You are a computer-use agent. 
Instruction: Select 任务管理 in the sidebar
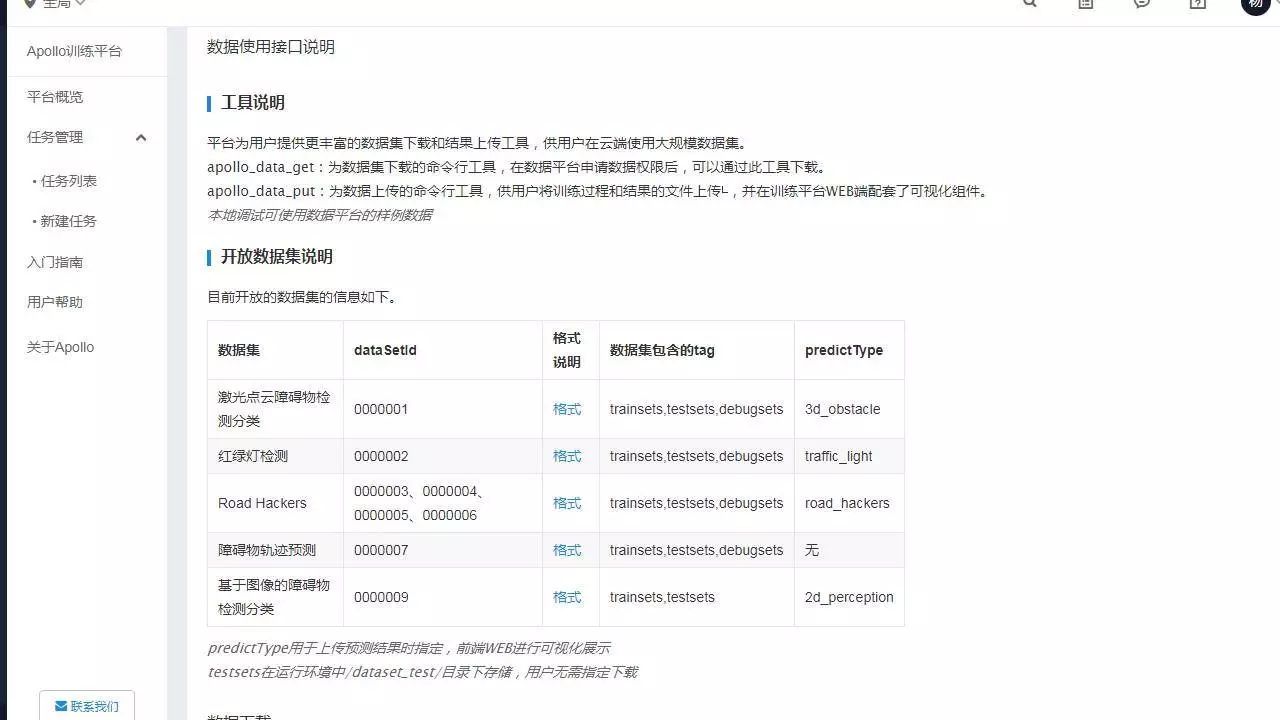(x=55, y=137)
